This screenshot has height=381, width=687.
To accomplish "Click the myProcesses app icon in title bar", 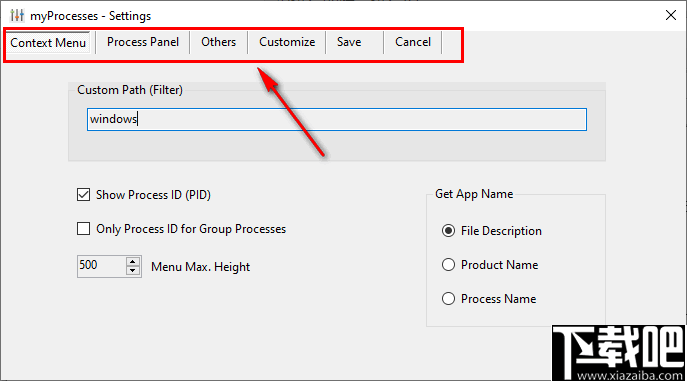I will [17, 16].
